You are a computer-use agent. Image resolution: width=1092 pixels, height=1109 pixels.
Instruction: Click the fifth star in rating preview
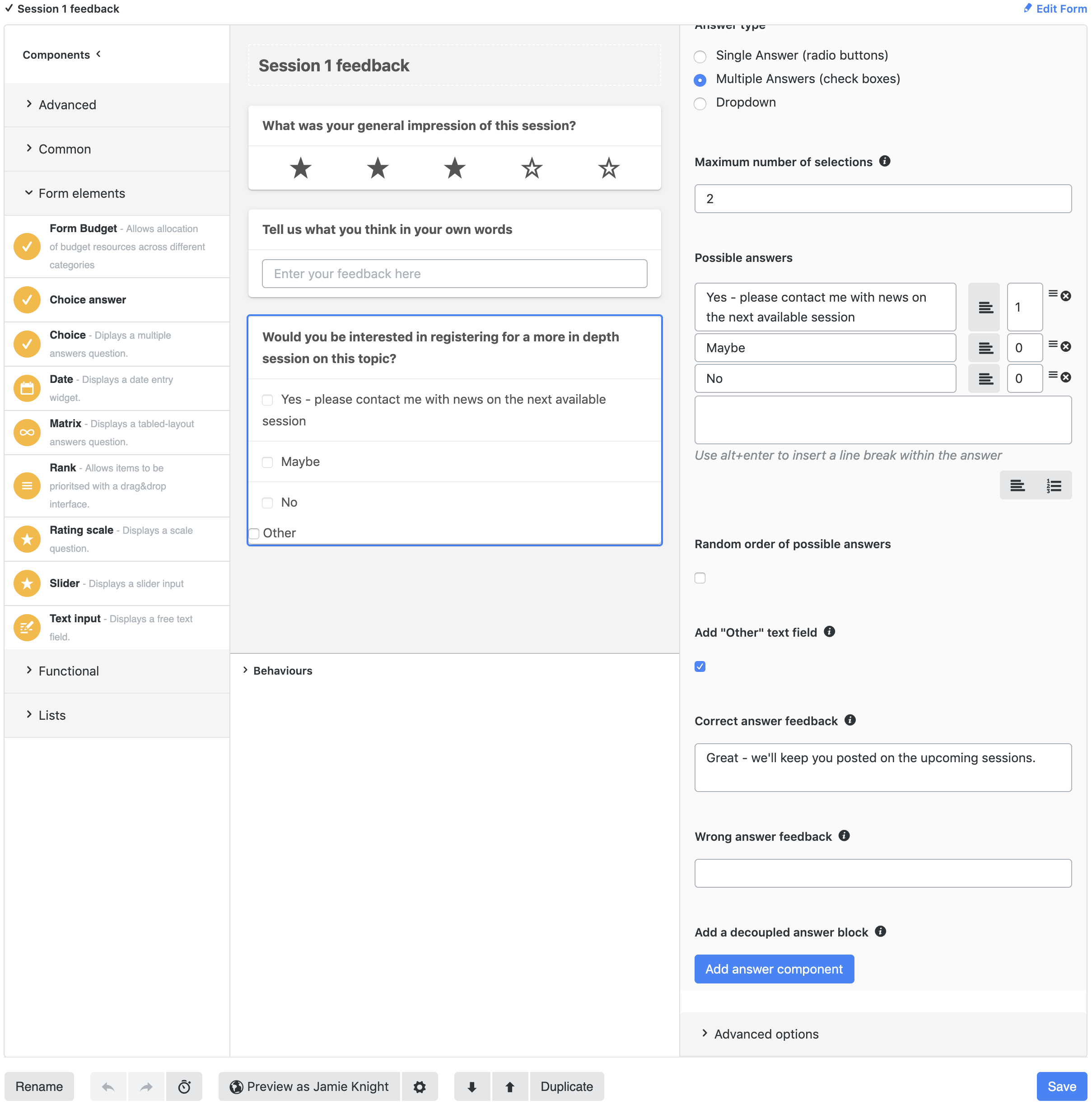click(608, 168)
